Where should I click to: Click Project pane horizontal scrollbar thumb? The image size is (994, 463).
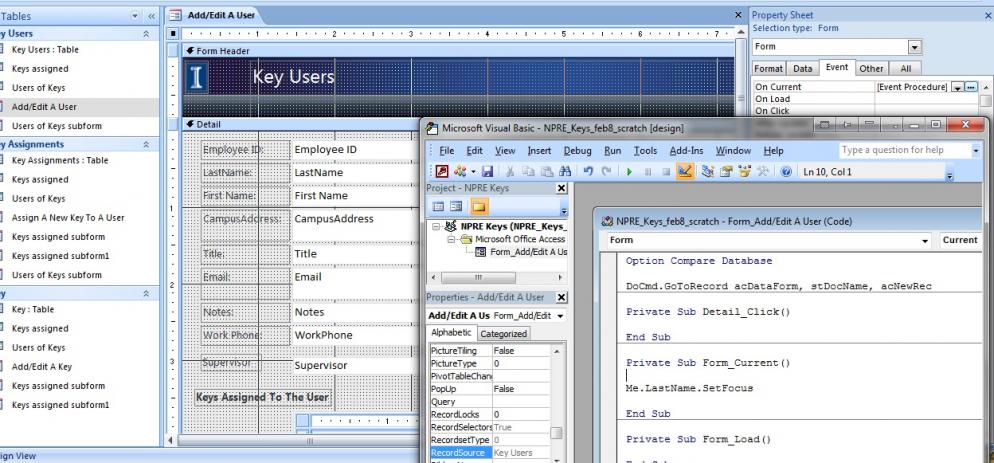pos(479,278)
